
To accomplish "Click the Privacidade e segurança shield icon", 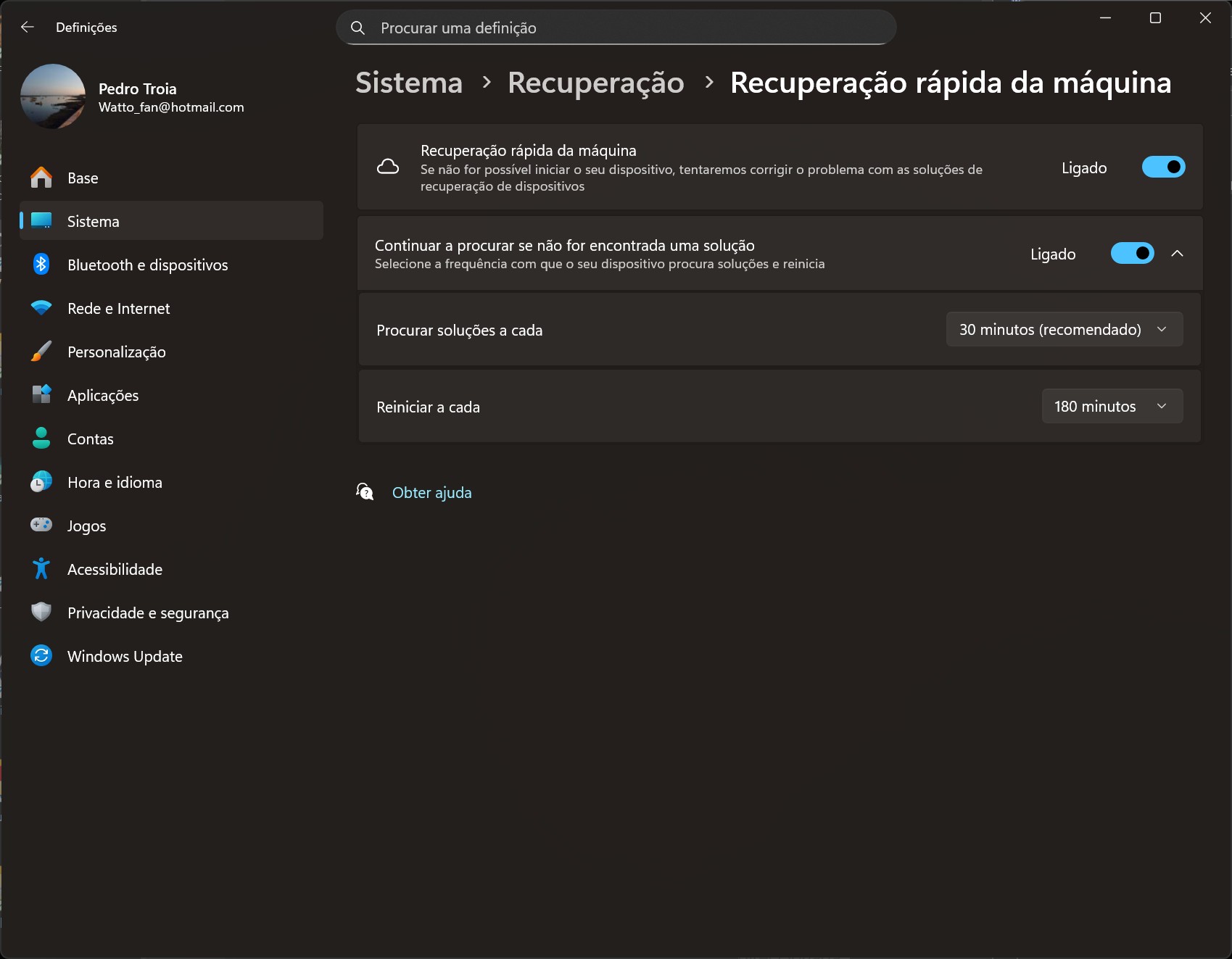I will pyautogui.click(x=41, y=613).
